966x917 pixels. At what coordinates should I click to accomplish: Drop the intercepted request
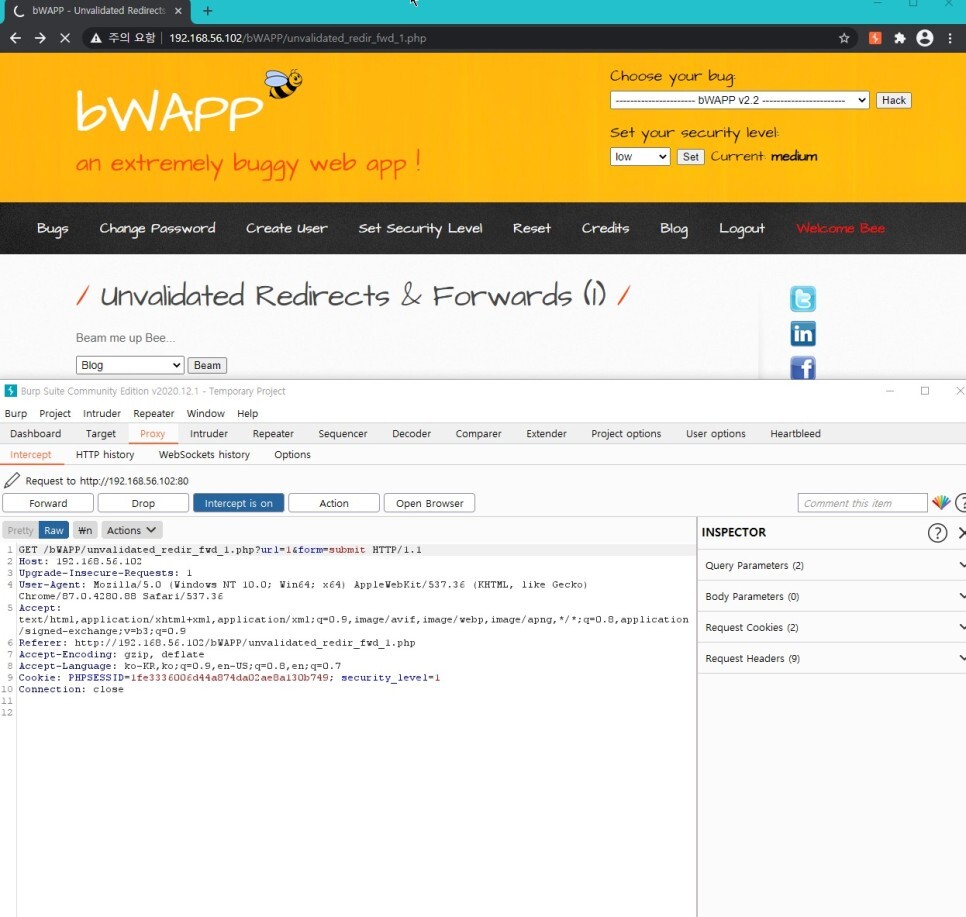point(143,503)
